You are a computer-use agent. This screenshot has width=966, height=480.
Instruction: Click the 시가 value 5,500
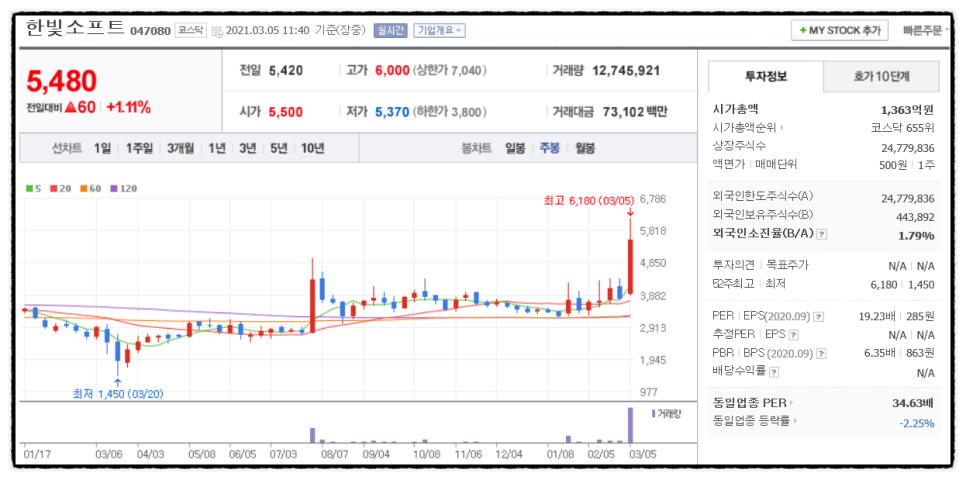click(x=286, y=112)
